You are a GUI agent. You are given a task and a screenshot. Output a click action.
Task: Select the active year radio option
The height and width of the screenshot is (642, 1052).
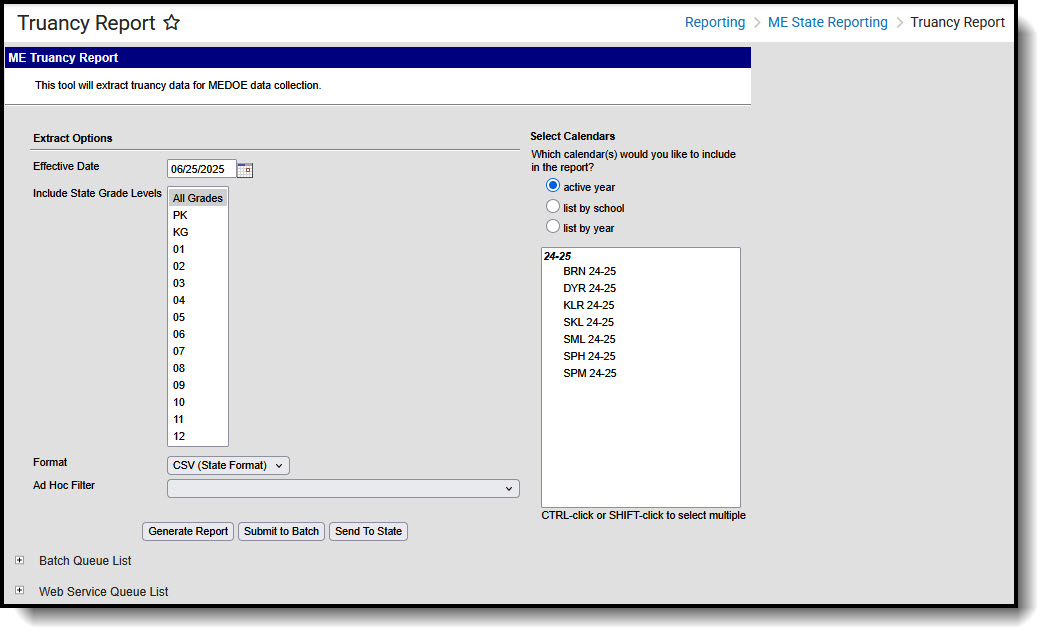(553, 185)
